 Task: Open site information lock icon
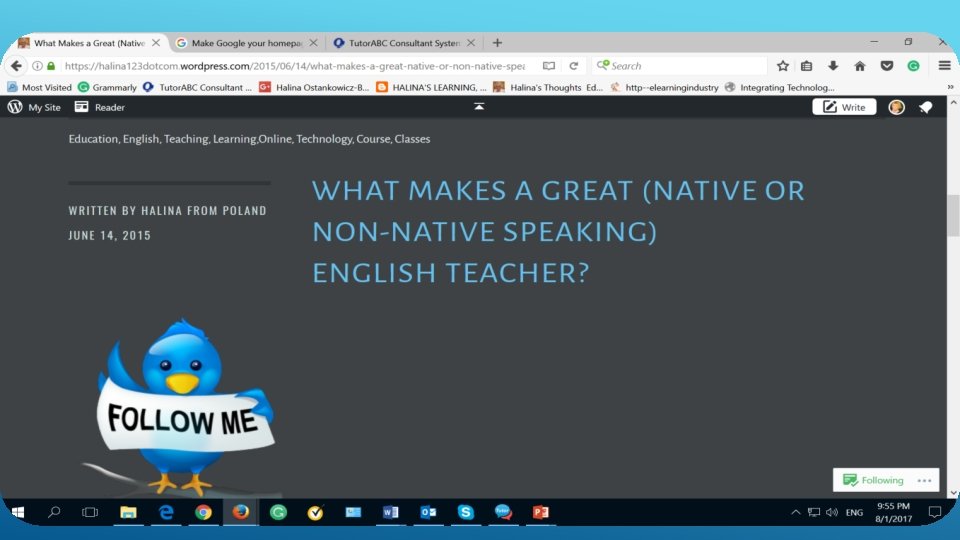tap(51, 66)
